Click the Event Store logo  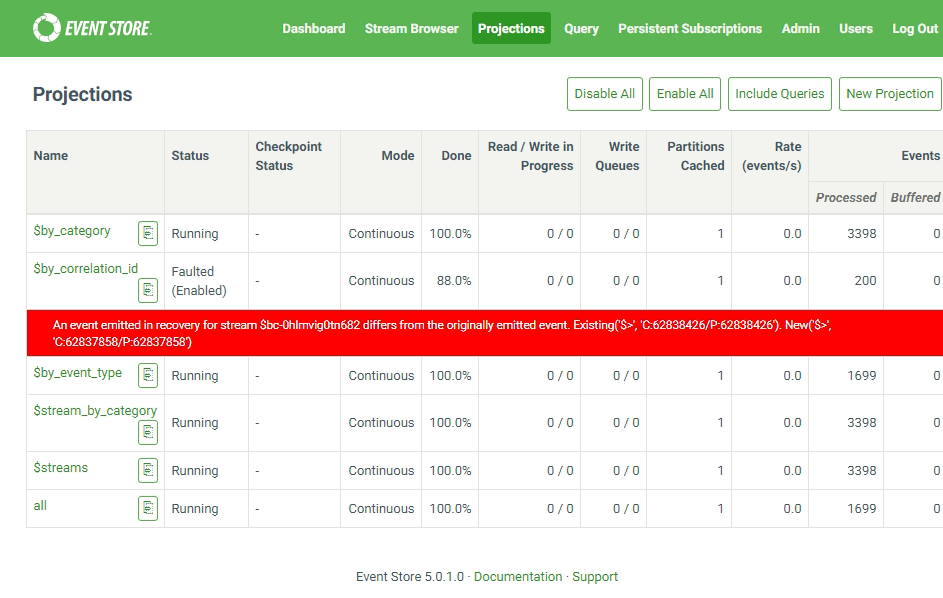[x=92, y=28]
